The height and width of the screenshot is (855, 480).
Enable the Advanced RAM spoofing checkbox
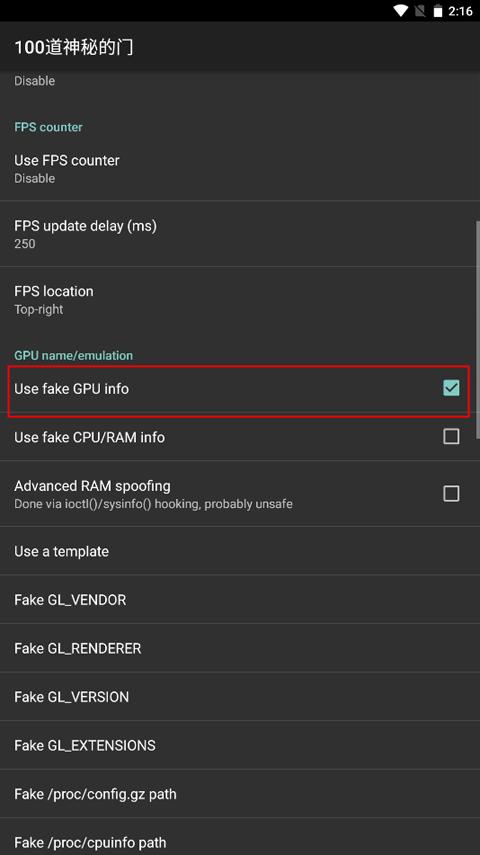(x=451, y=493)
